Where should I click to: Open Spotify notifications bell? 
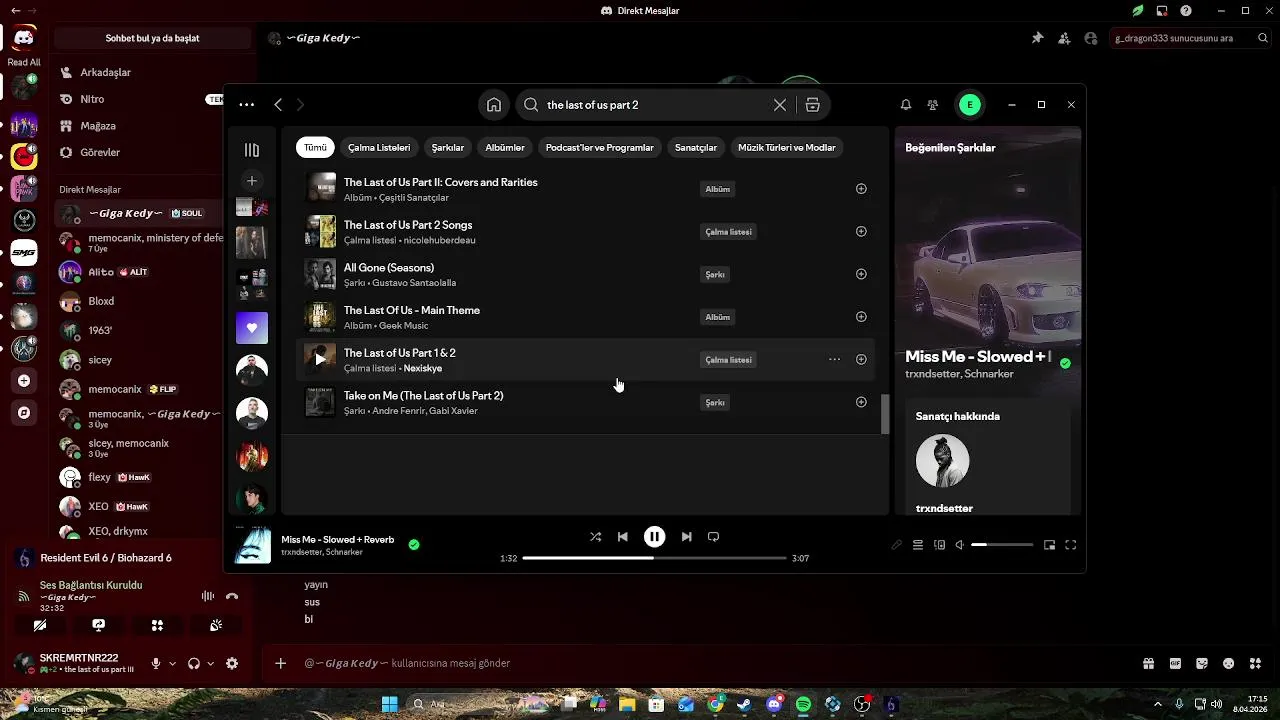(x=906, y=105)
